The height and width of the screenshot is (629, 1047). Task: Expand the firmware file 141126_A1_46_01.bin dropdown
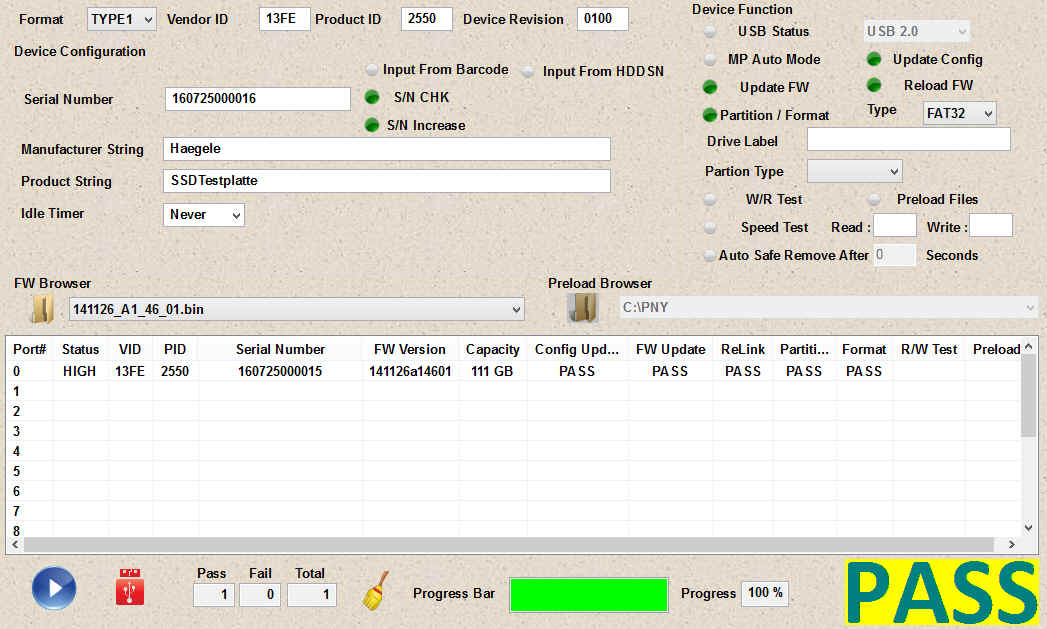[x=296, y=310]
